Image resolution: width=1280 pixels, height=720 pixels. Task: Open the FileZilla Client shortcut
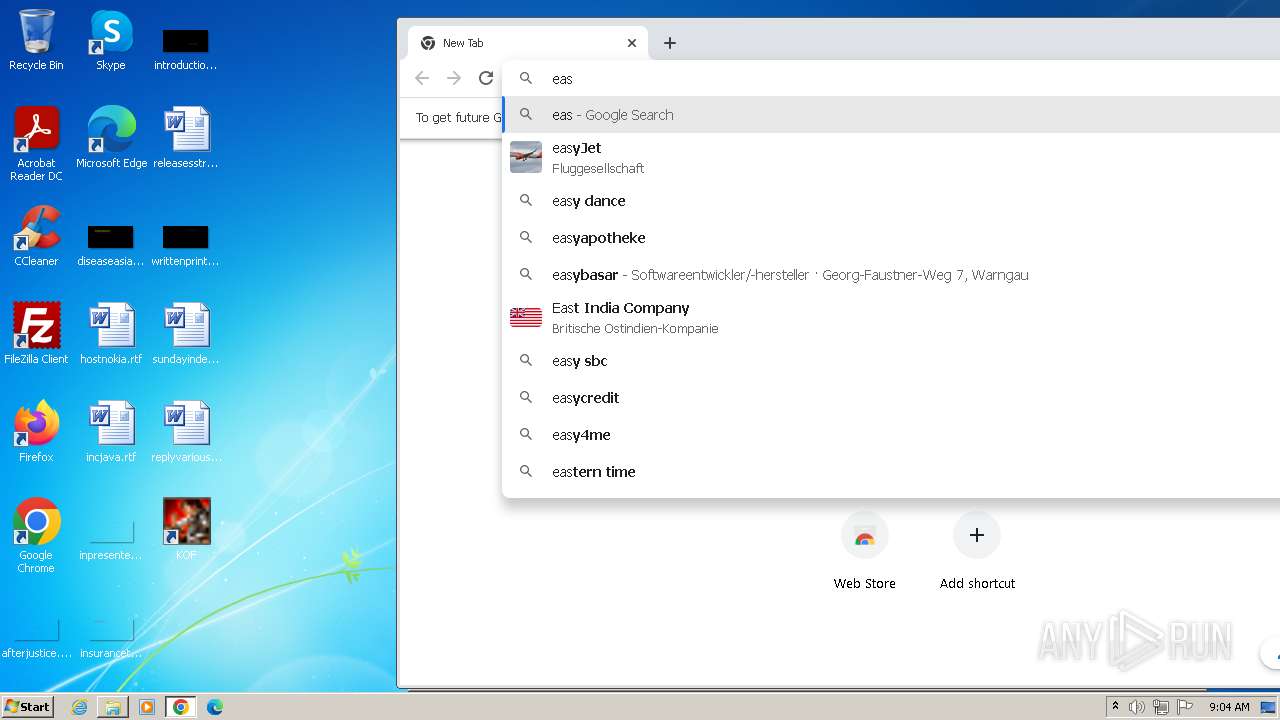click(x=36, y=334)
